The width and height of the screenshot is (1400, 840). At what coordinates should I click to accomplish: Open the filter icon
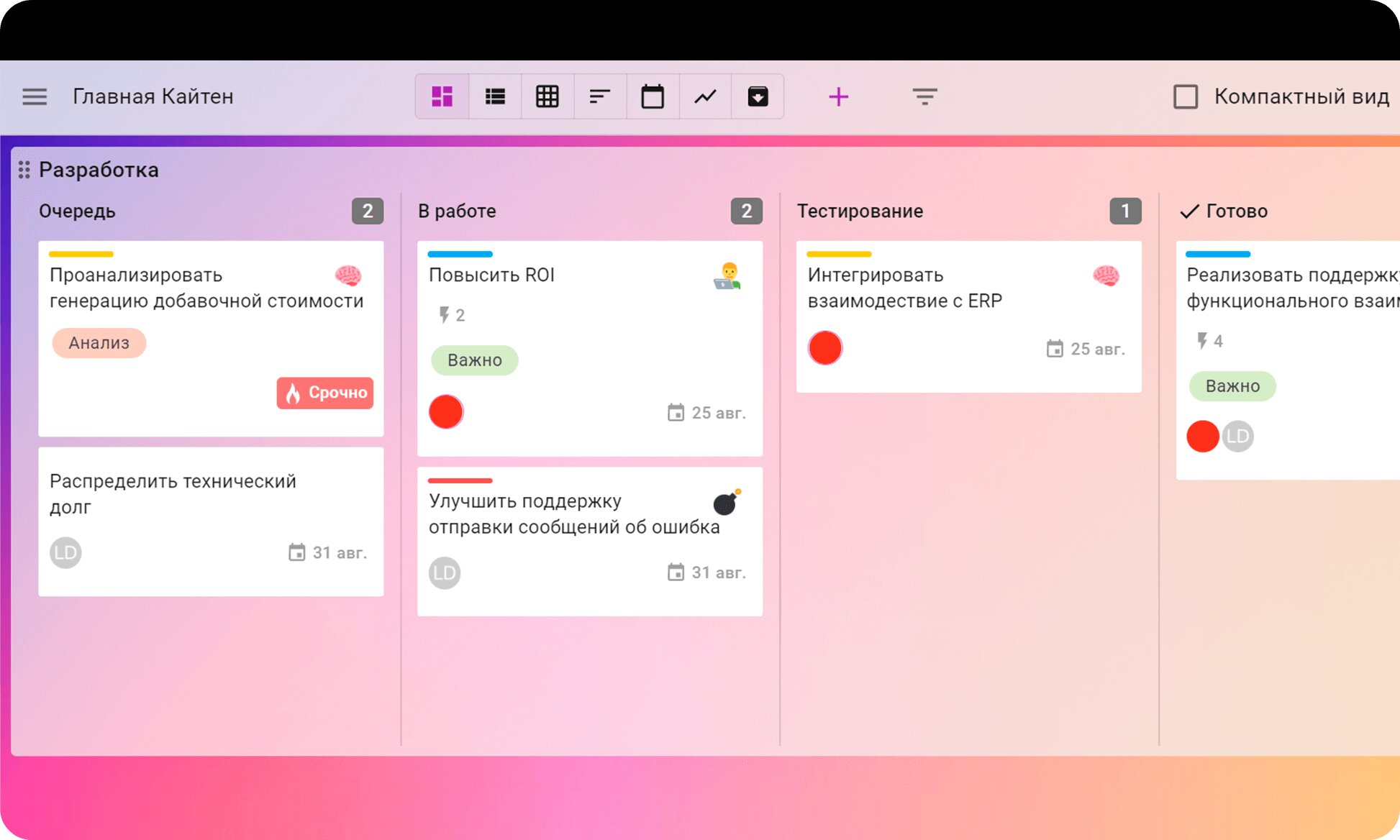(924, 96)
